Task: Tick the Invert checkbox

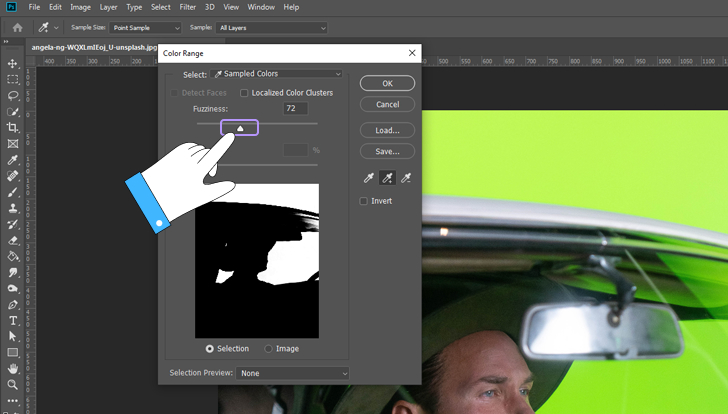Action: [x=364, y=201]
